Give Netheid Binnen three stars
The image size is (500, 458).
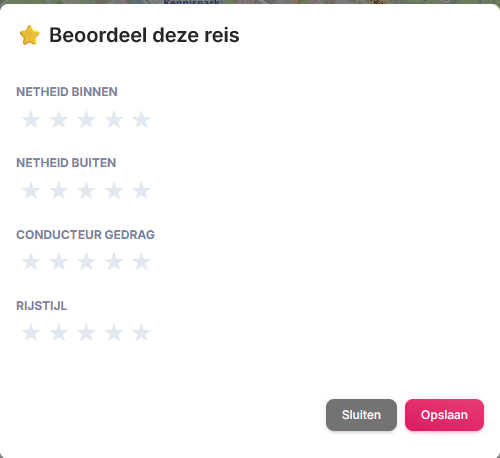click(x=86, y=119)
